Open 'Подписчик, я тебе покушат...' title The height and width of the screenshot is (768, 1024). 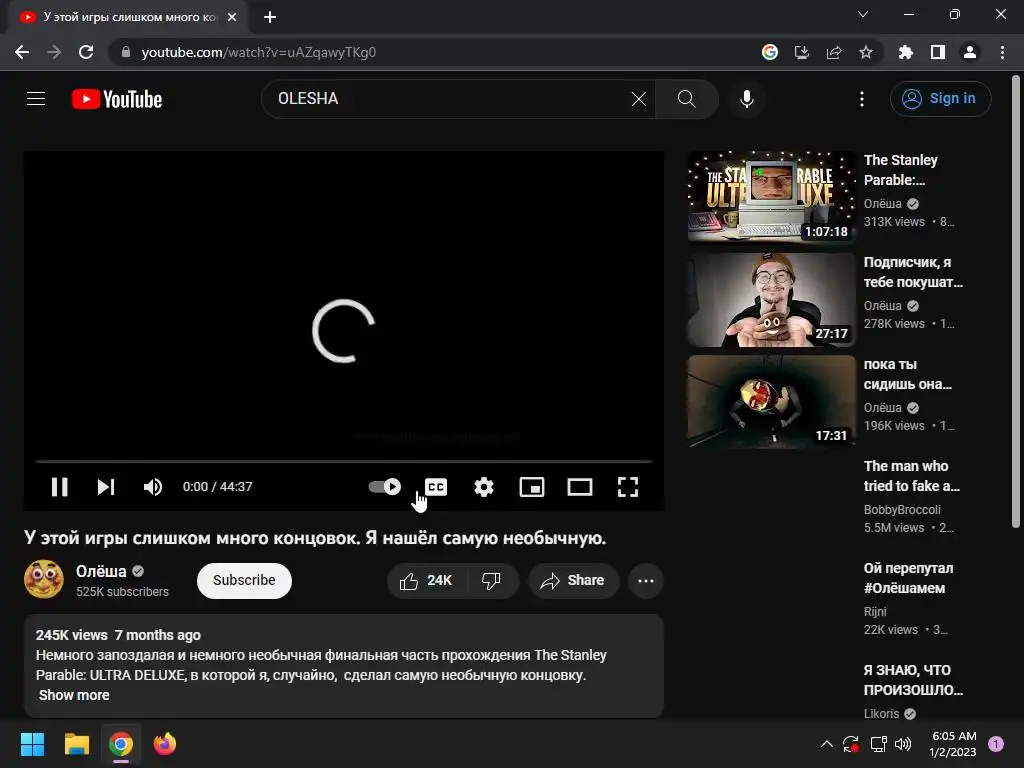click(913, 272)
